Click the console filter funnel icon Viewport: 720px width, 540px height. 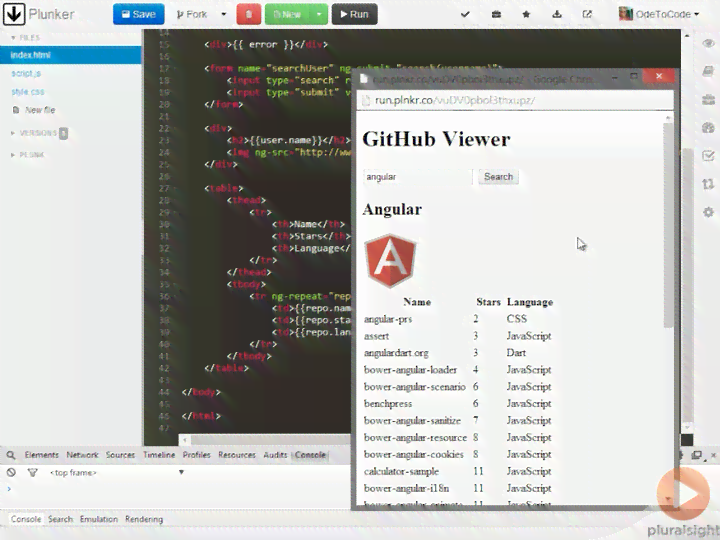click(x=32, y=472)
